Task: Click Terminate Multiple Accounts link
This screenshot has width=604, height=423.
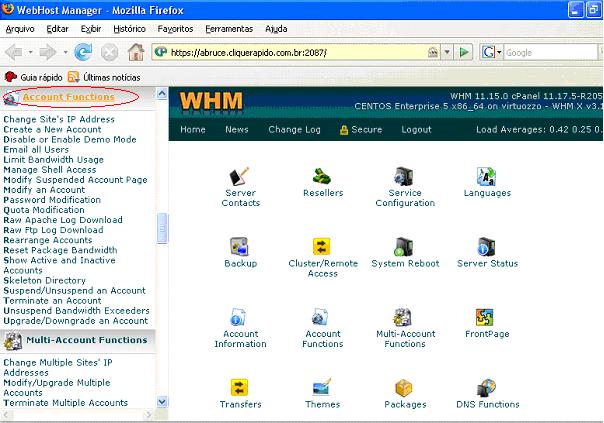Action: click(65, 403)
